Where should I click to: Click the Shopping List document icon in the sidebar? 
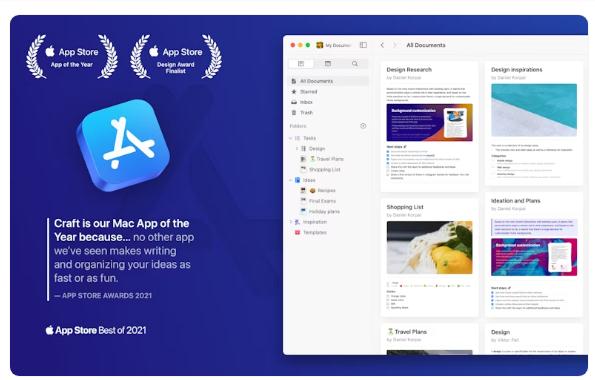(303, 169)
